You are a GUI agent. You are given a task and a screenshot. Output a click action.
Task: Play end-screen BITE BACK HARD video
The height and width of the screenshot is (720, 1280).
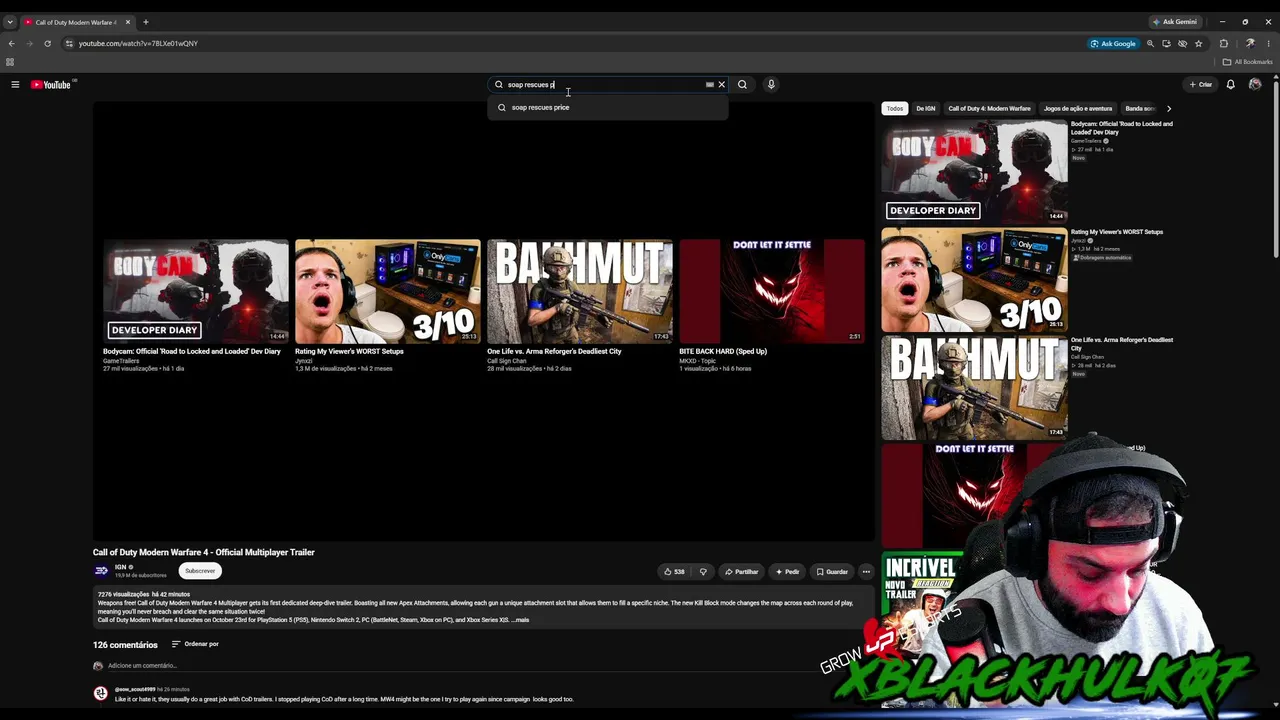pyautogui.click(x=772, y=291)
